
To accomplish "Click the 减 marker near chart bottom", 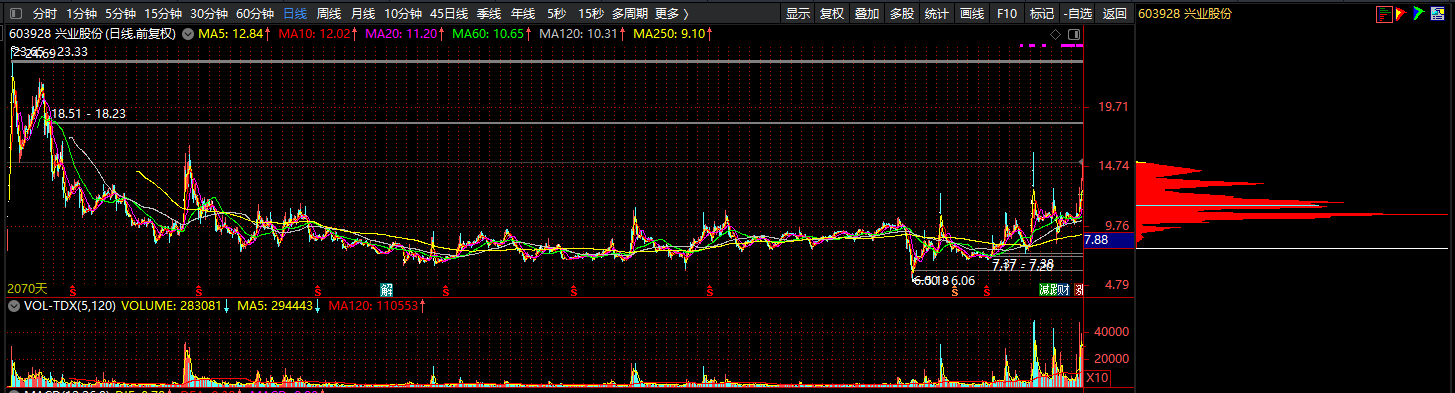I will pyautogui.click(x=1043, y=289).
